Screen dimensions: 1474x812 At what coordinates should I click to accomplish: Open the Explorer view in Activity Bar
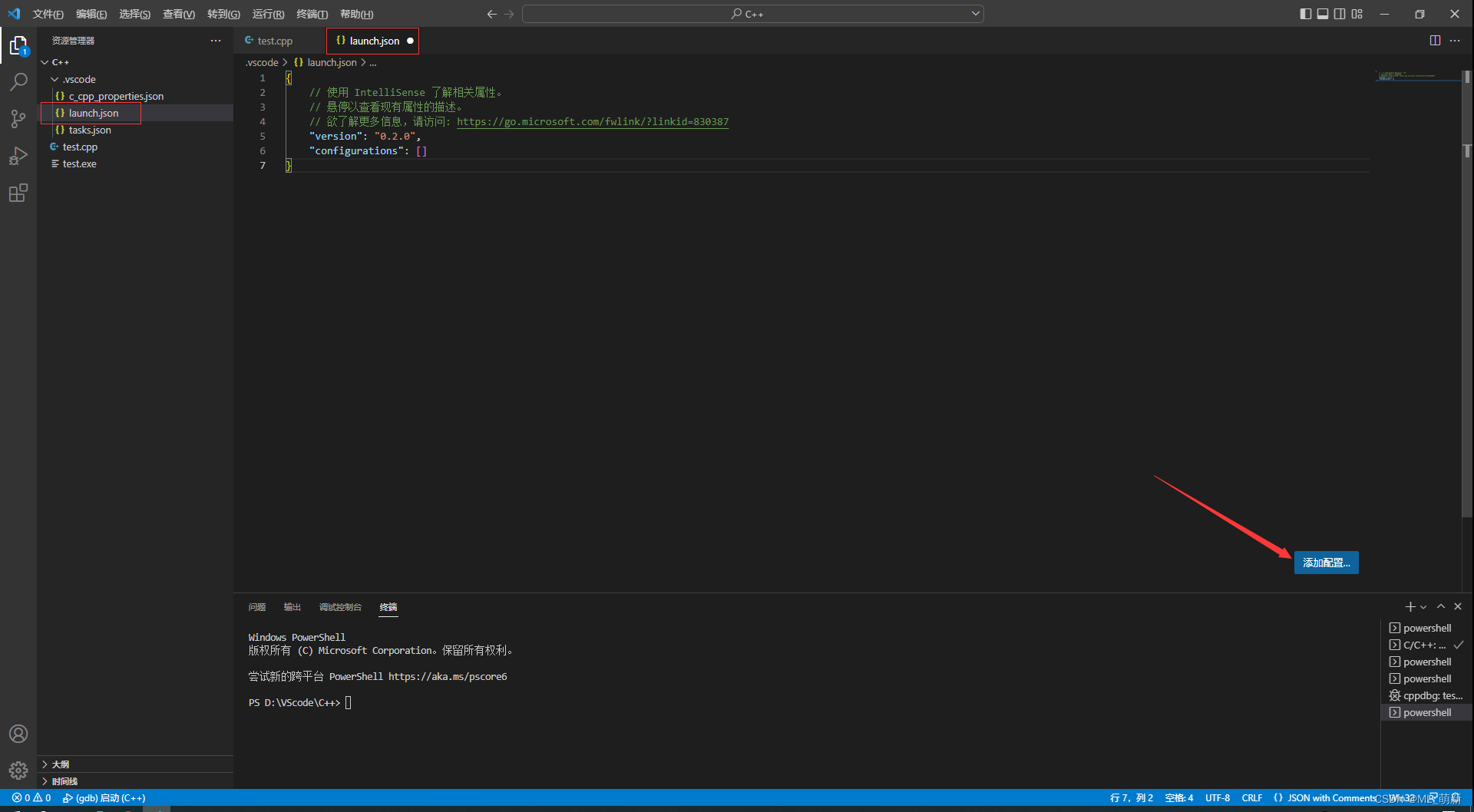[18, 45]
